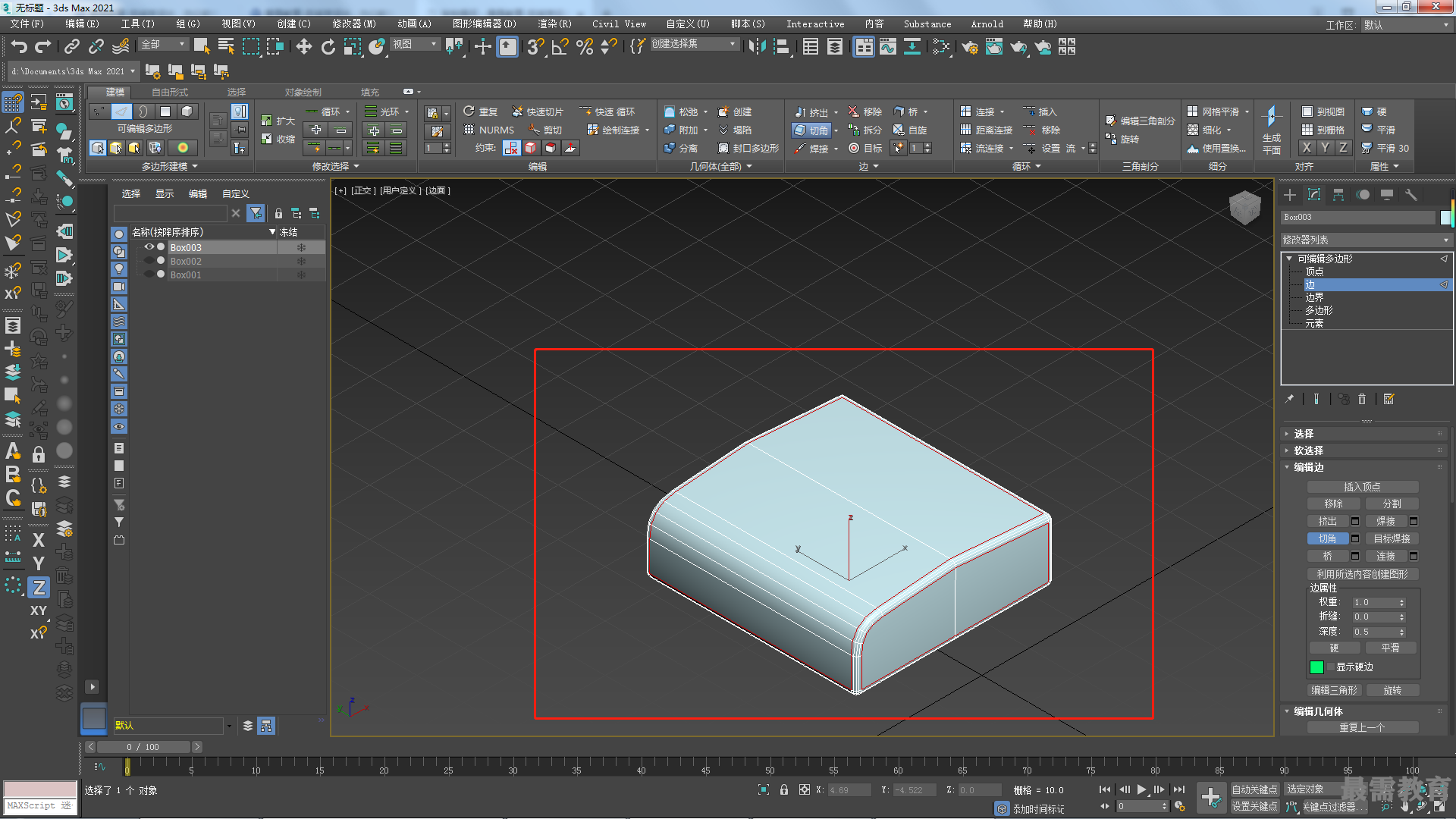Toggle the Selection Lock padlock in status bar
Screen dimensions: 1456x819
pyautogui.click(x=784, y=789)
